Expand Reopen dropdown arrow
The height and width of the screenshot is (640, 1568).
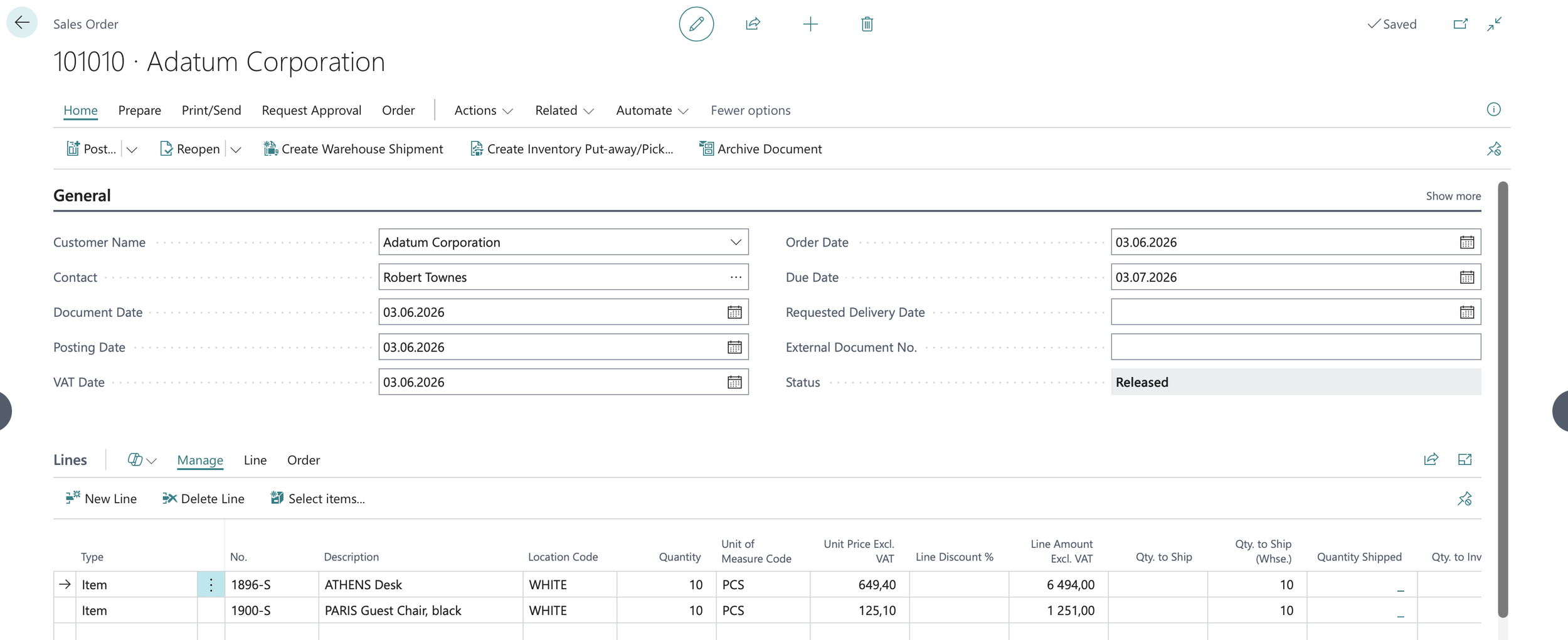(236, 149)
